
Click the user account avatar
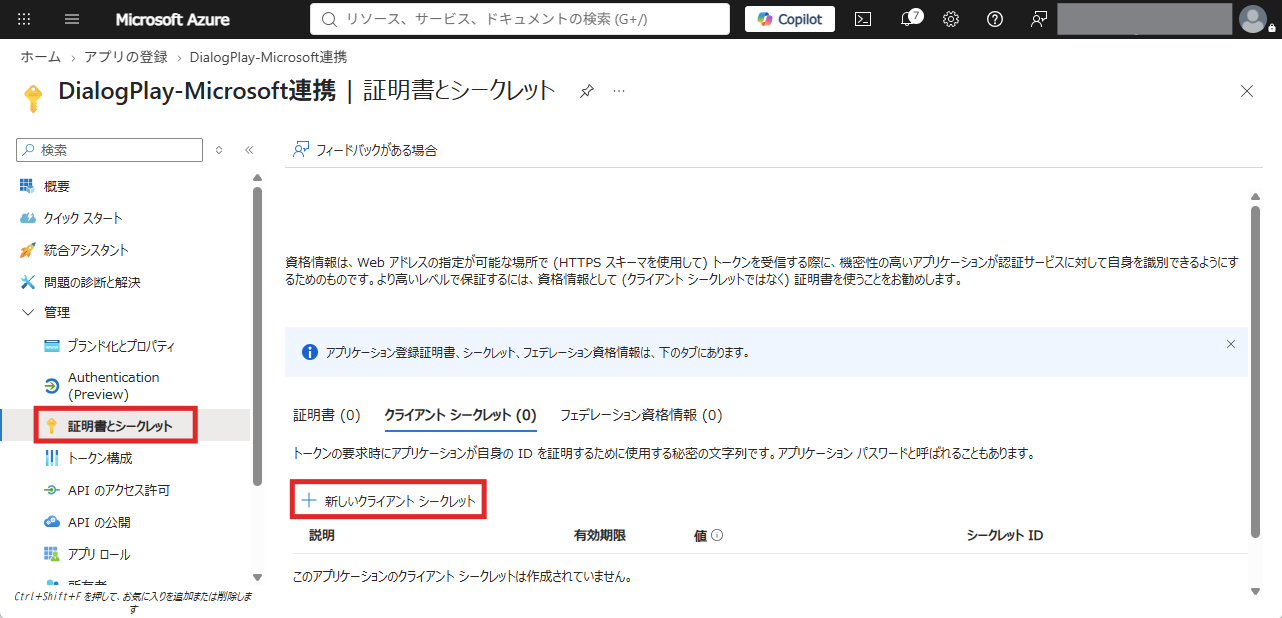click(1252, 19)
